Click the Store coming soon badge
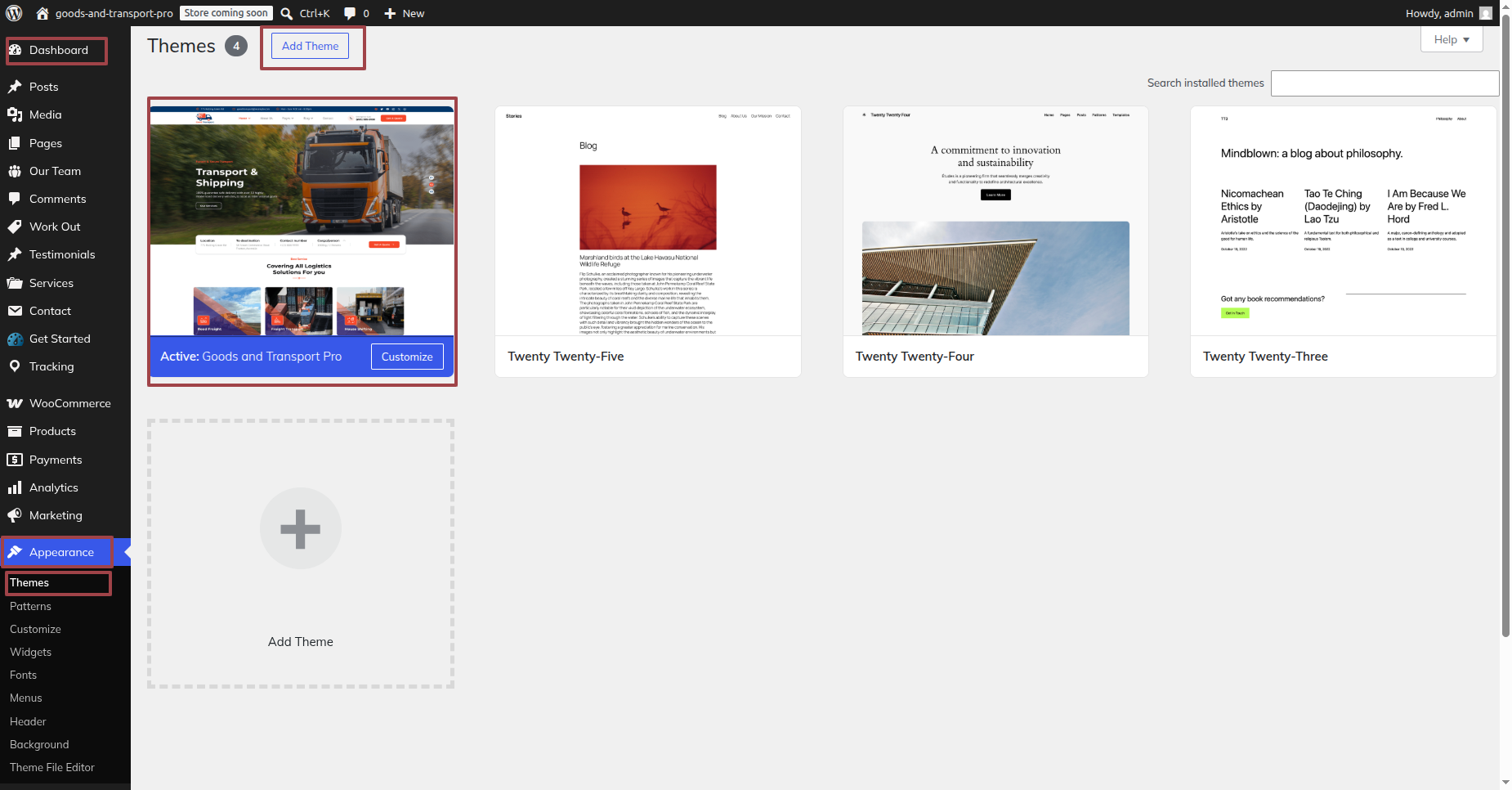The width and height of the screenshot is (1512, 790). 226,13
